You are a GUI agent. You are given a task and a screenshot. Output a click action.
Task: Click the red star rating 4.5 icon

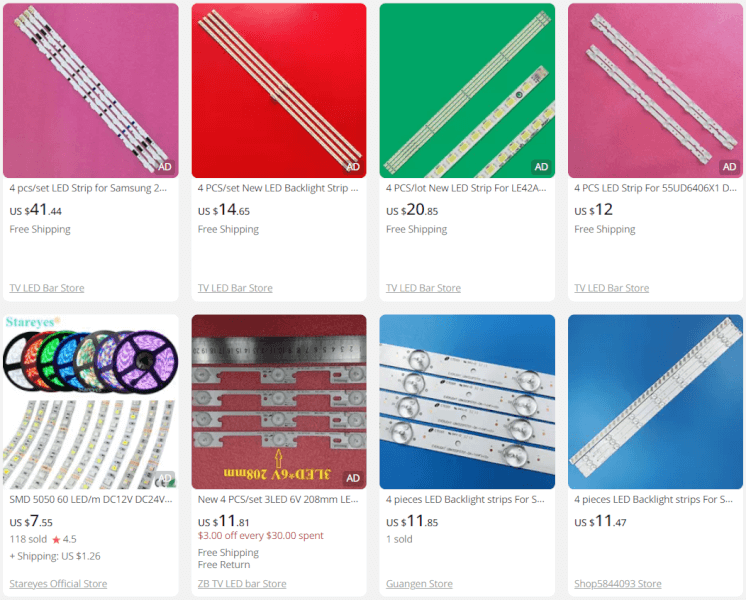pos(56,540)
